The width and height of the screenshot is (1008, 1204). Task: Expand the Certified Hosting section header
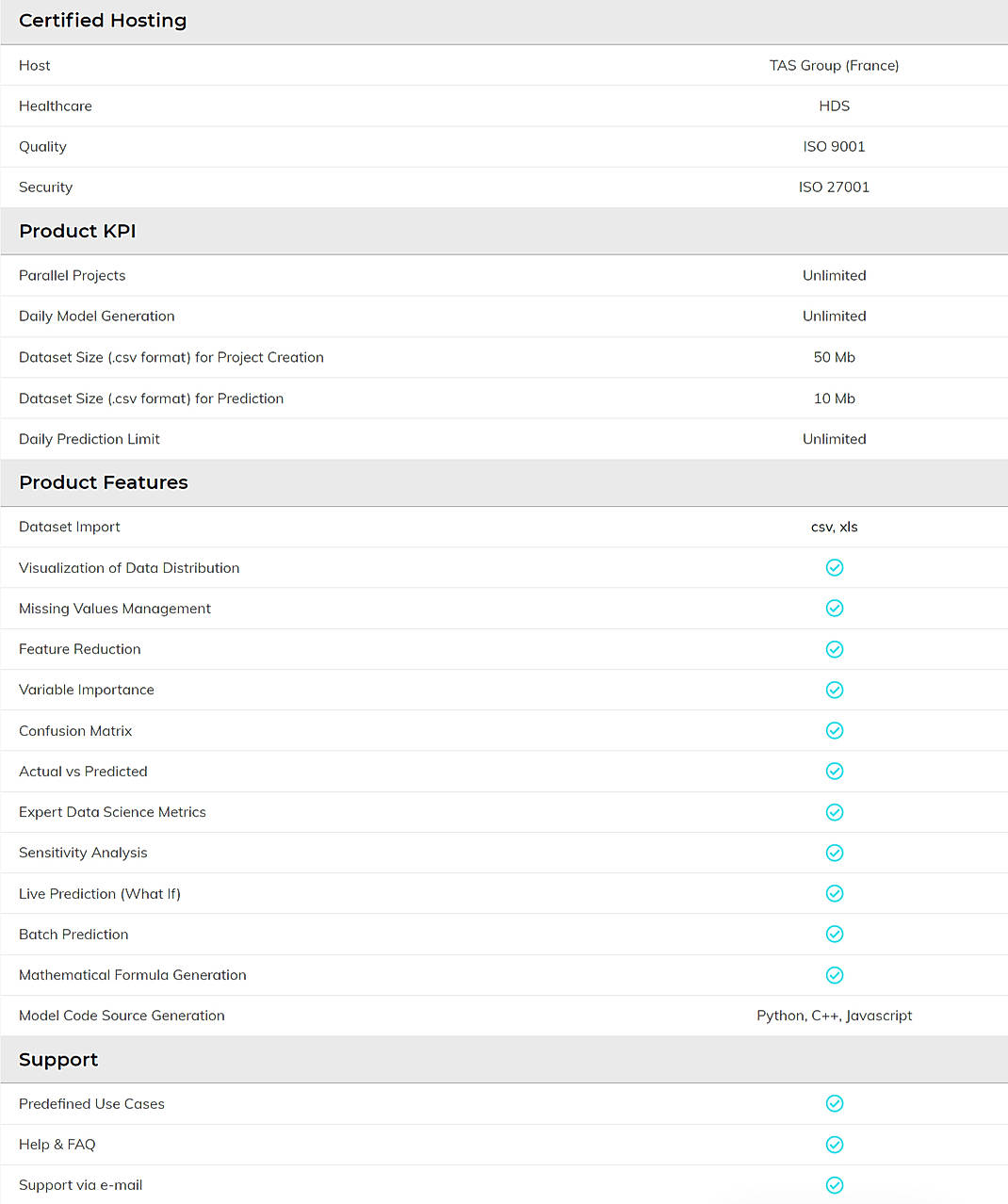[x=102, y=21]
